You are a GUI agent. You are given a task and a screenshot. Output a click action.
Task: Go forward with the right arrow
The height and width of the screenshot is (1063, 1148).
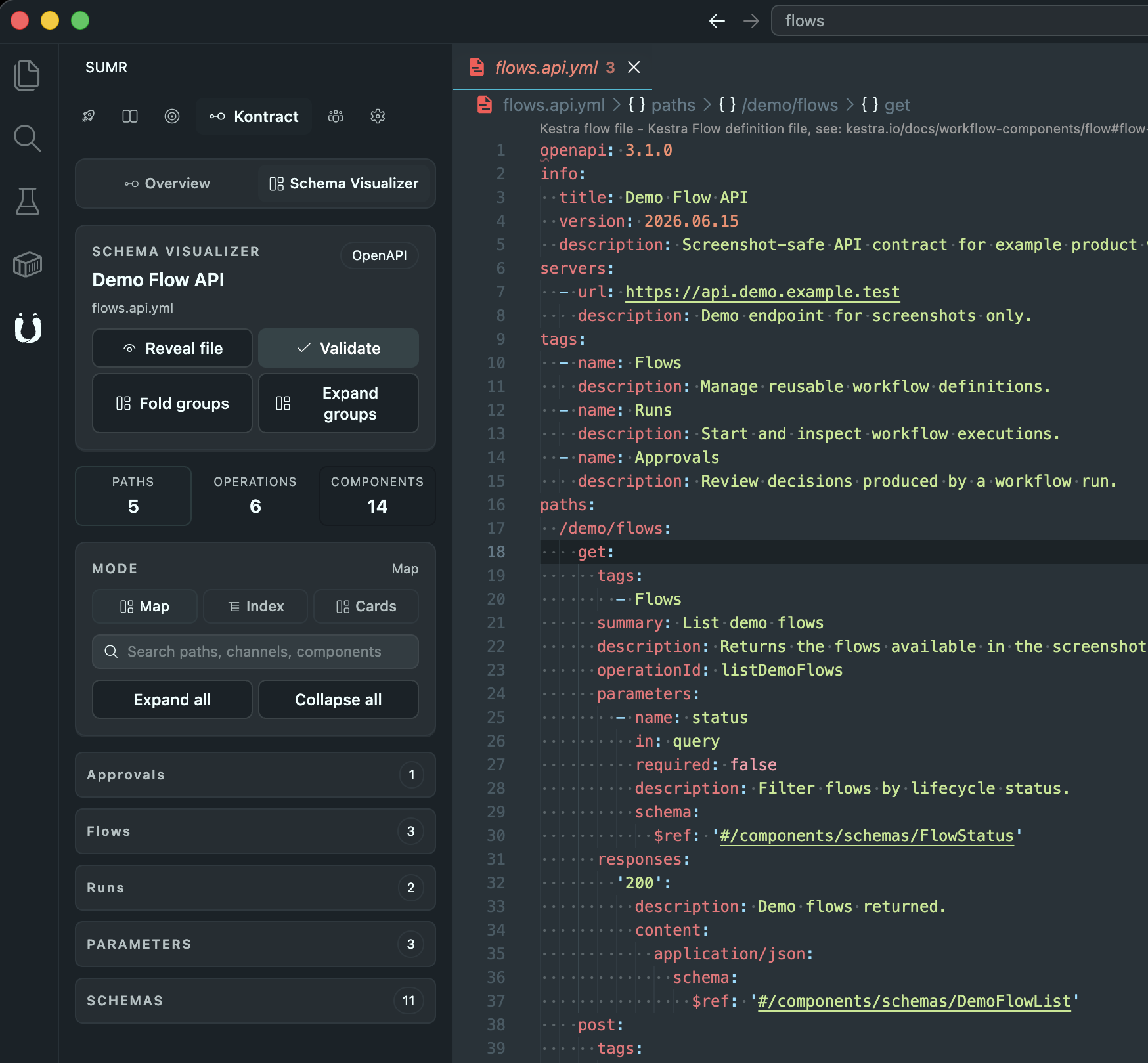[751, 21]
